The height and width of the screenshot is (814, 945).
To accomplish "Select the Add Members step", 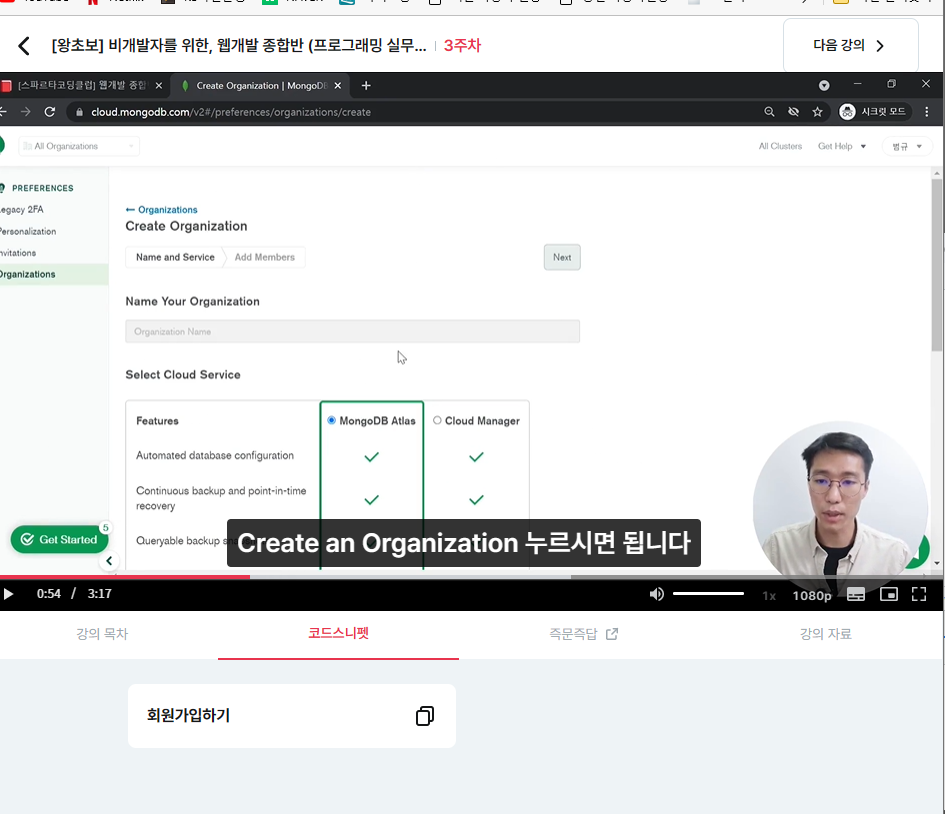I will (265, 257).
